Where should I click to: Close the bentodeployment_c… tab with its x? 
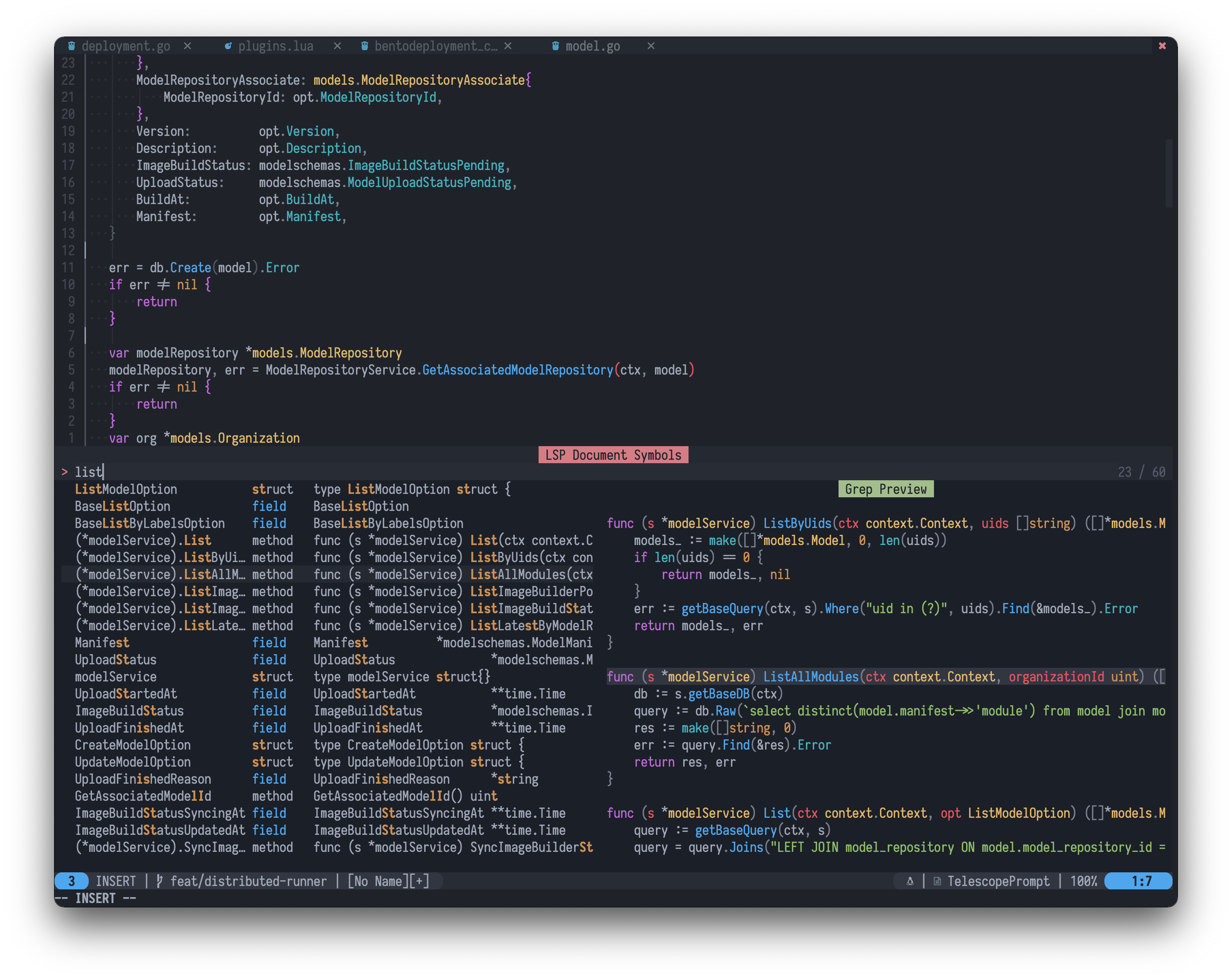[508, 46]
